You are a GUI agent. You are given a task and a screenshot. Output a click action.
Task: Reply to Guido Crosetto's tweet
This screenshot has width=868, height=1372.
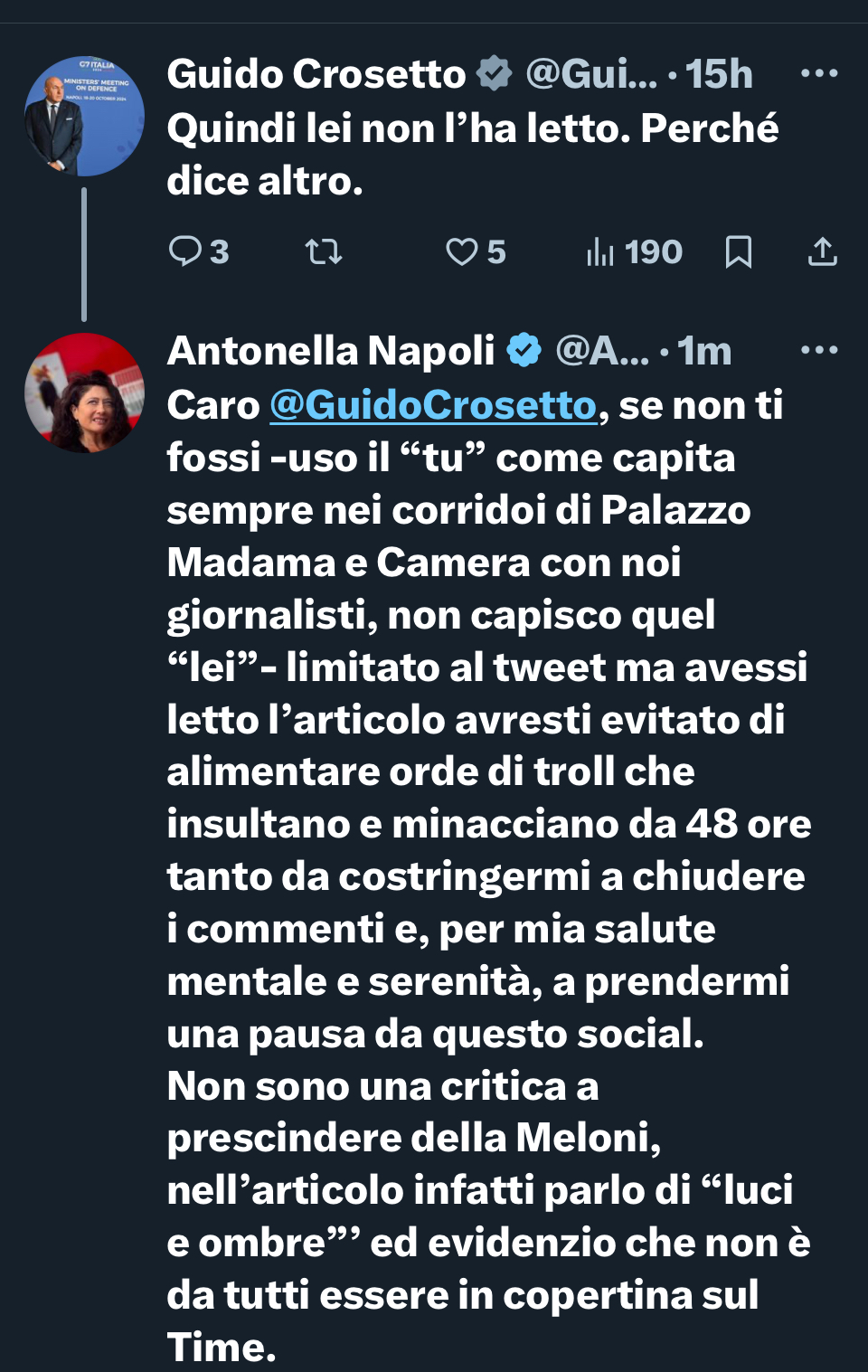186,251
